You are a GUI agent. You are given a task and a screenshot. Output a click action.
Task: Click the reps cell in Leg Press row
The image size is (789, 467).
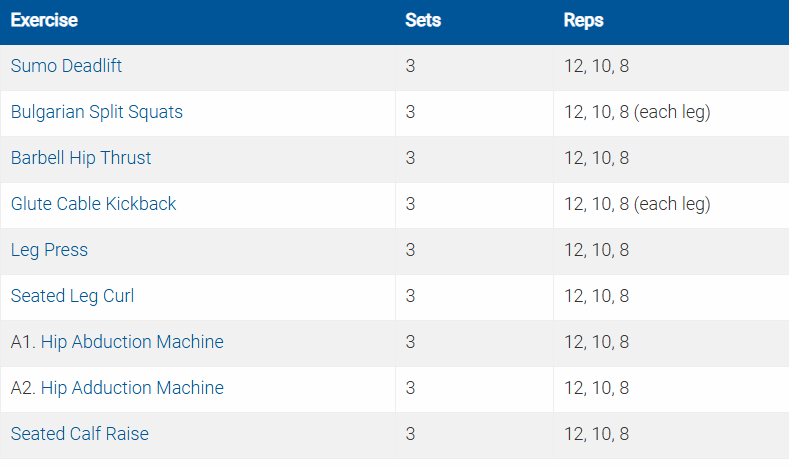[x=597, y=250]
